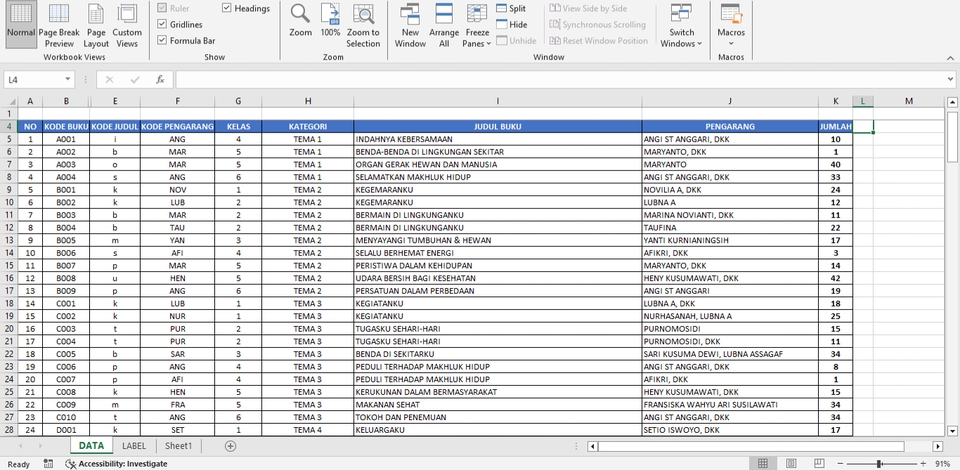
Task: Open the Name Box dropdown
Action: coord(67,80)
